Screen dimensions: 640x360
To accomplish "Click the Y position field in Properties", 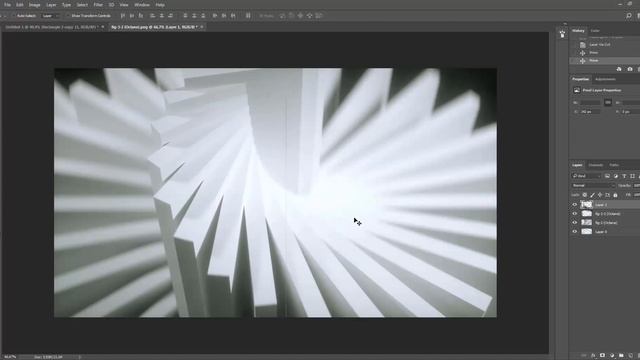I will 631,111.
